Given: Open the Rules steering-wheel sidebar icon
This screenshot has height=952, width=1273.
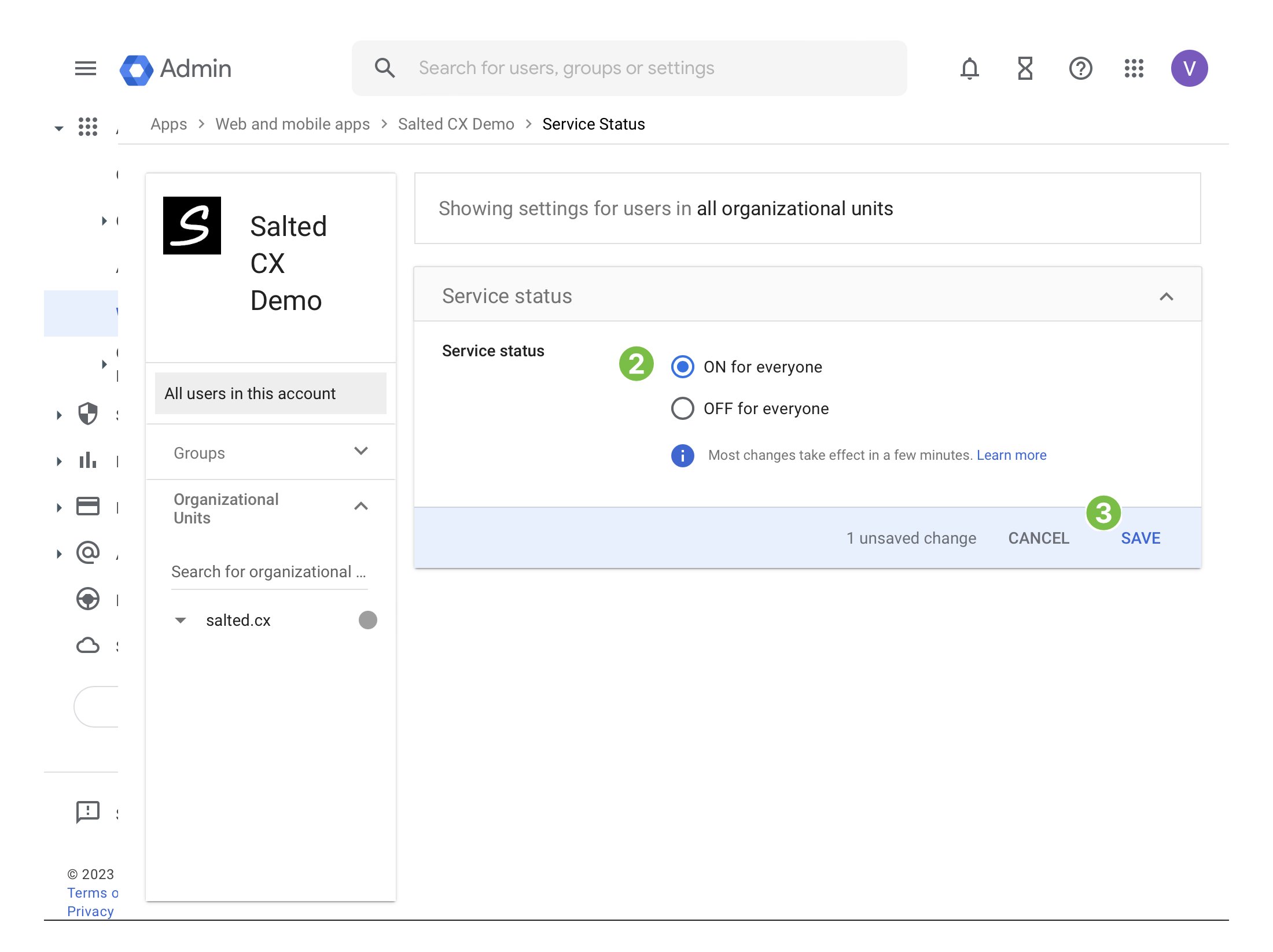Looking at the screenshot, I should (x=88, y=599).
